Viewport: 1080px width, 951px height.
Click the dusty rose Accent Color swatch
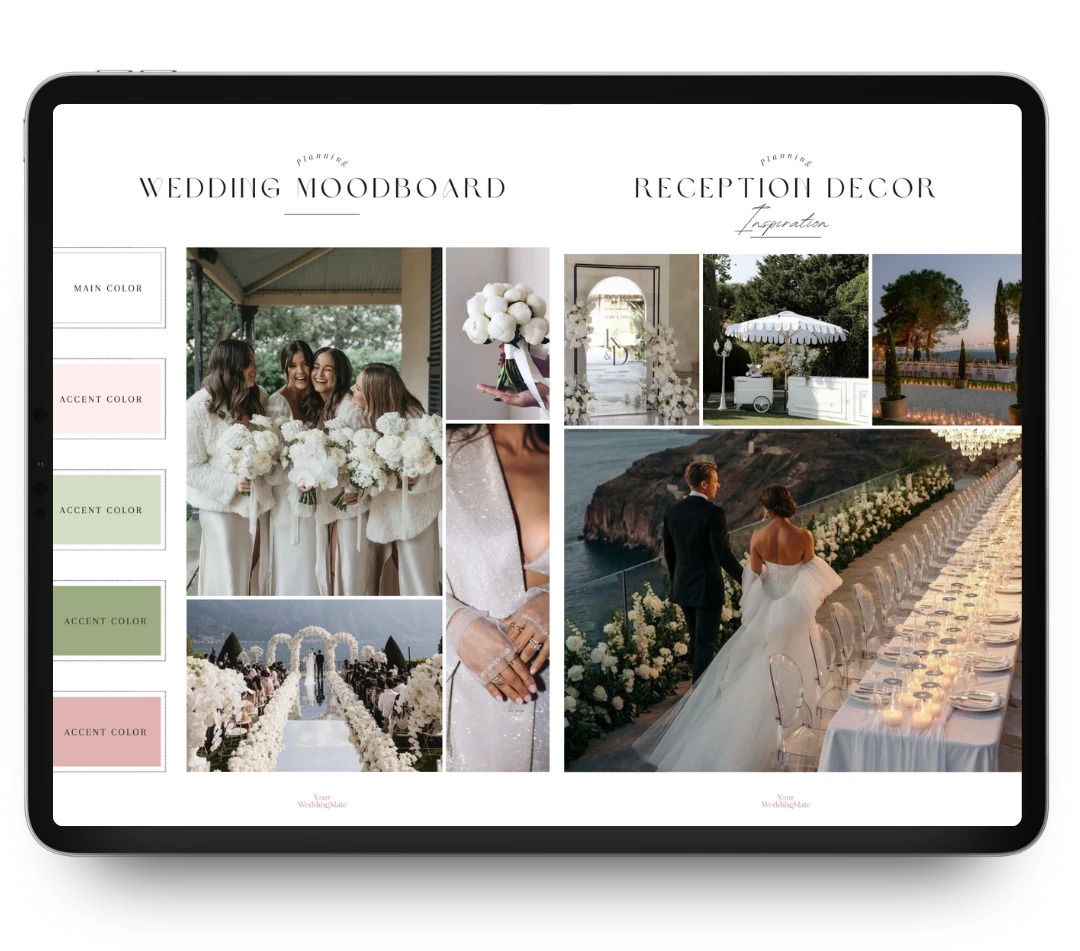108,732
